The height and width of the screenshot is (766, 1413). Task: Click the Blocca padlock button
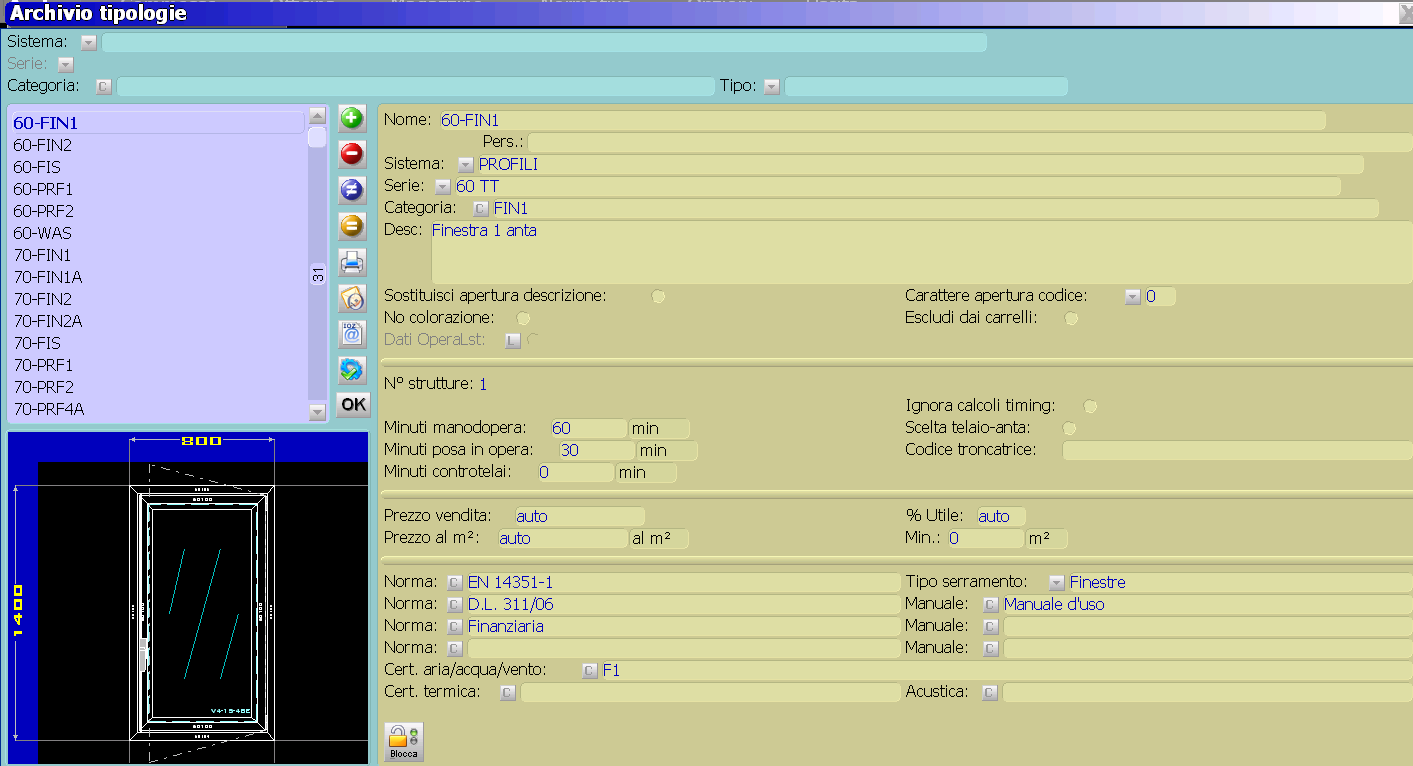pyautogui.click(x=404, y=742)
